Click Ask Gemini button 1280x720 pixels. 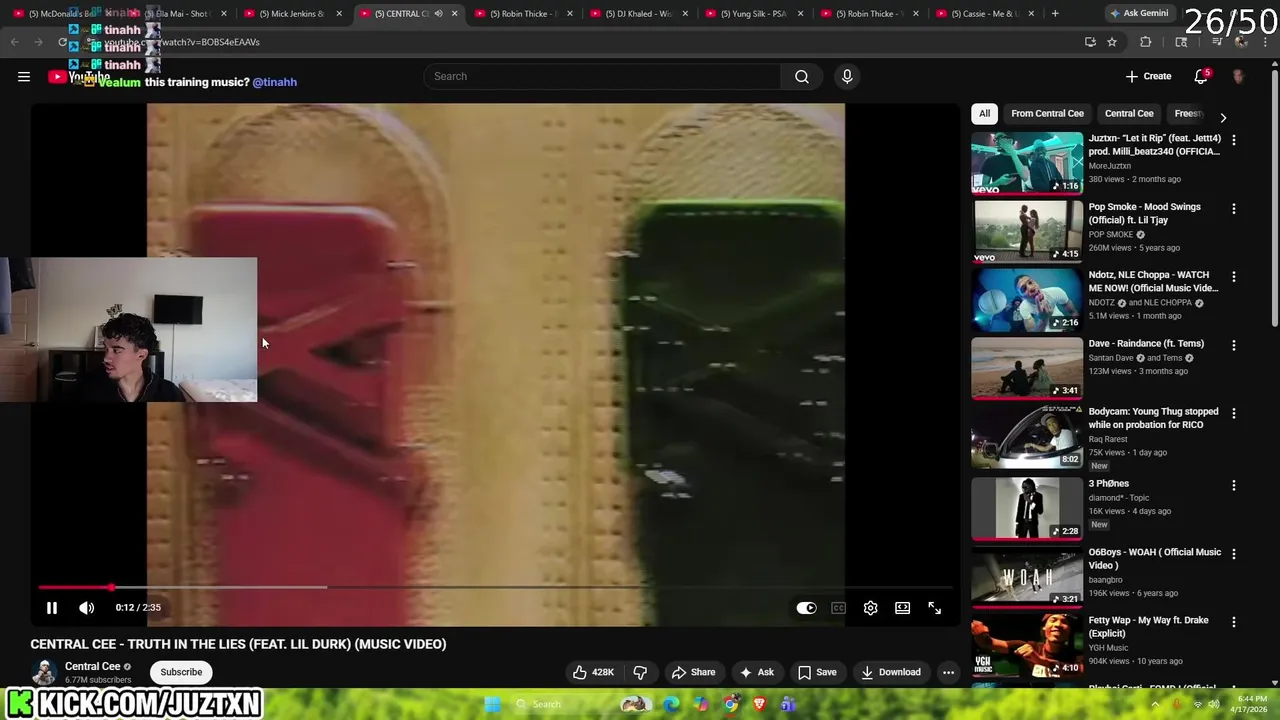click(1138, 14)
